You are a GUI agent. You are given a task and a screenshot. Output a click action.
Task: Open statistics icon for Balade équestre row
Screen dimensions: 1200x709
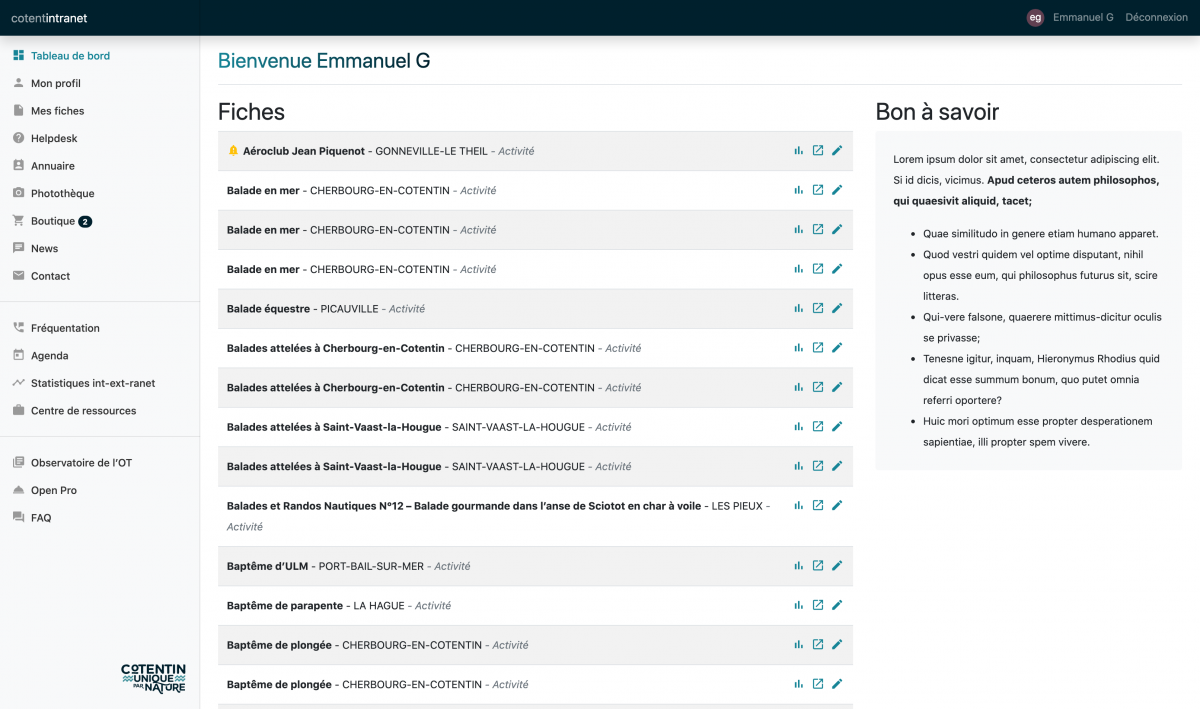click(798, 308)
